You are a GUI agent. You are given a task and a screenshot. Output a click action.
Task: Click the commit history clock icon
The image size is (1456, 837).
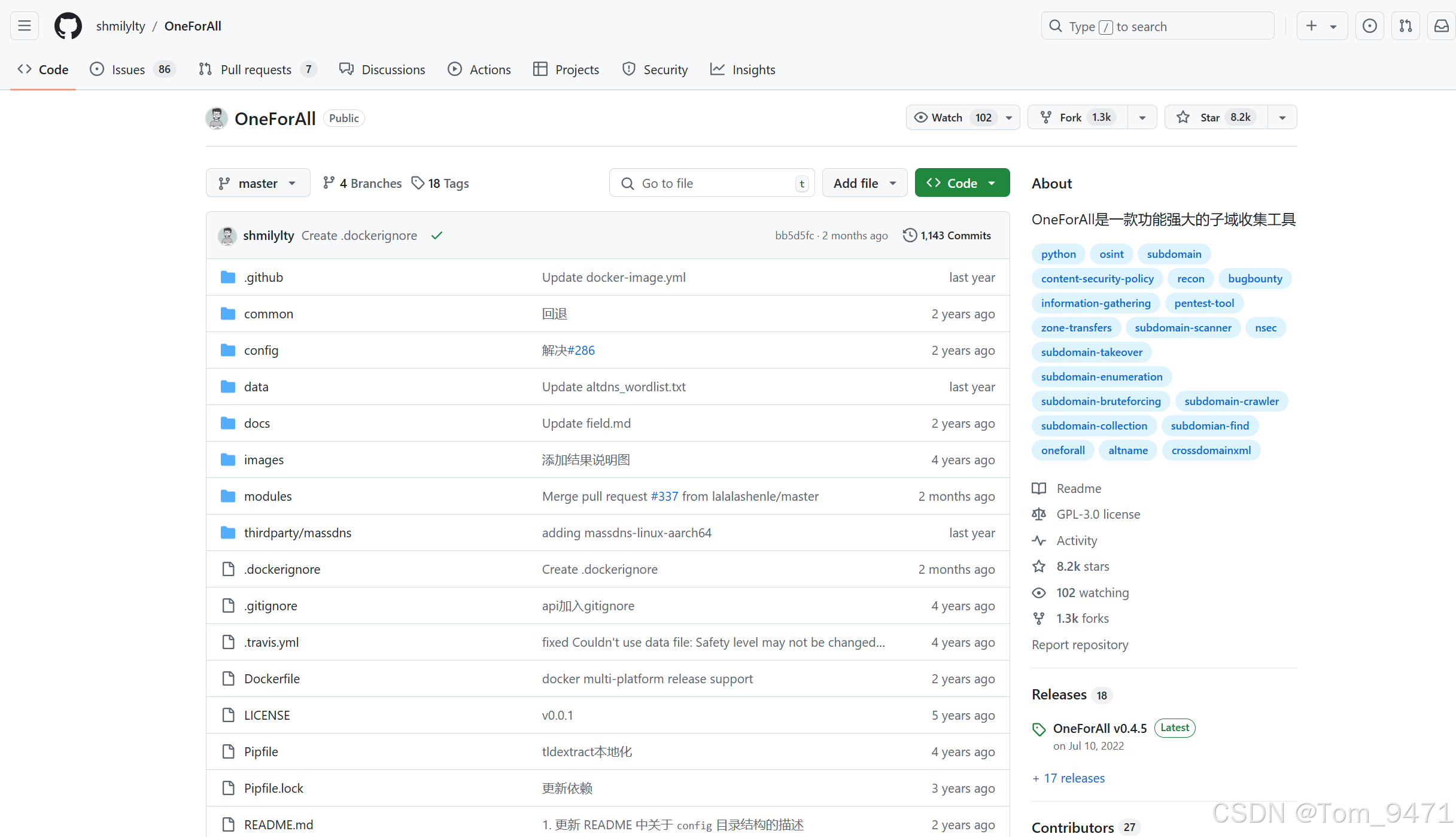pos(910,235)
